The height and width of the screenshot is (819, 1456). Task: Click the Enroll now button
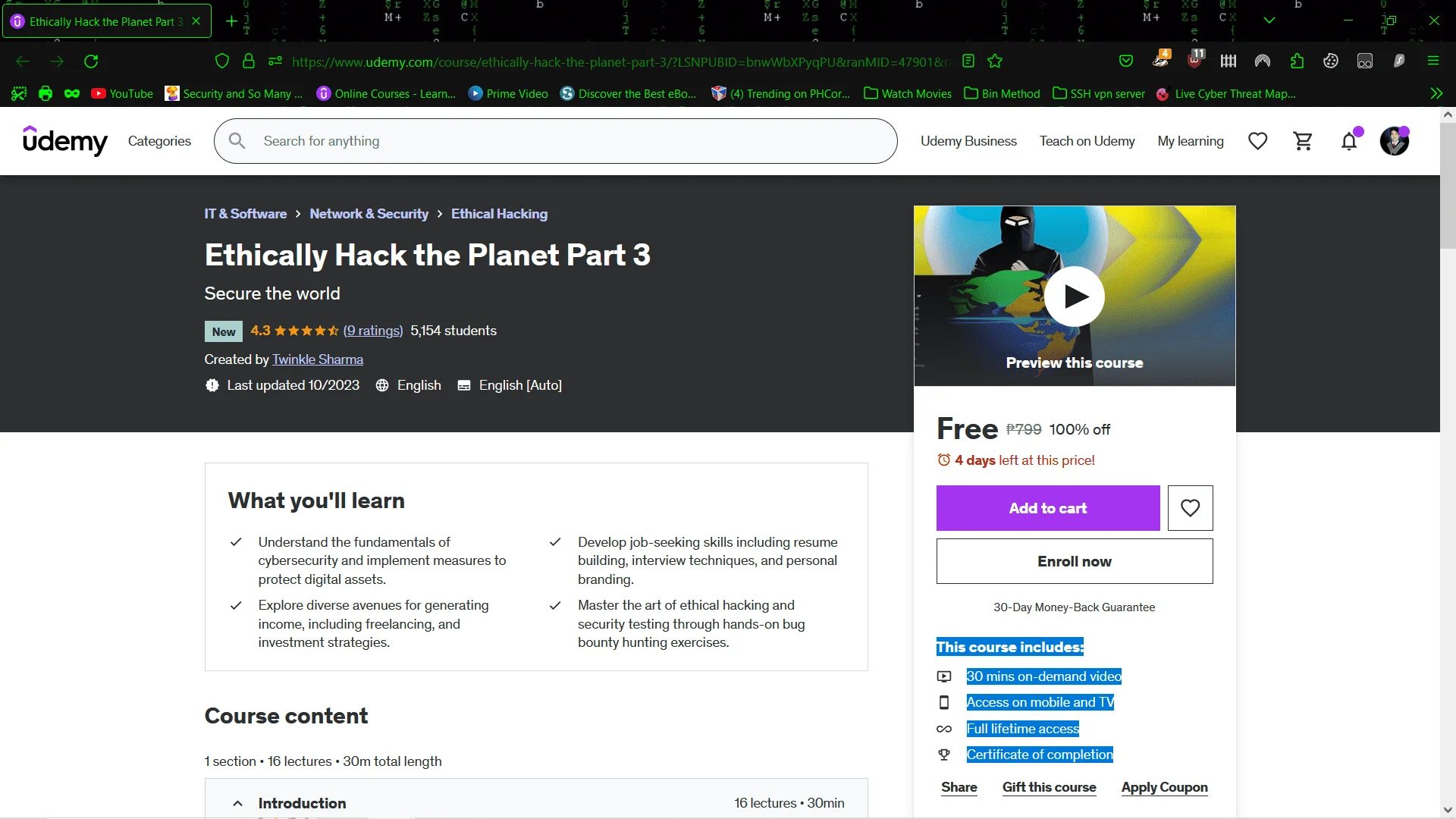pyautogui.click(x=1075, y=561)
